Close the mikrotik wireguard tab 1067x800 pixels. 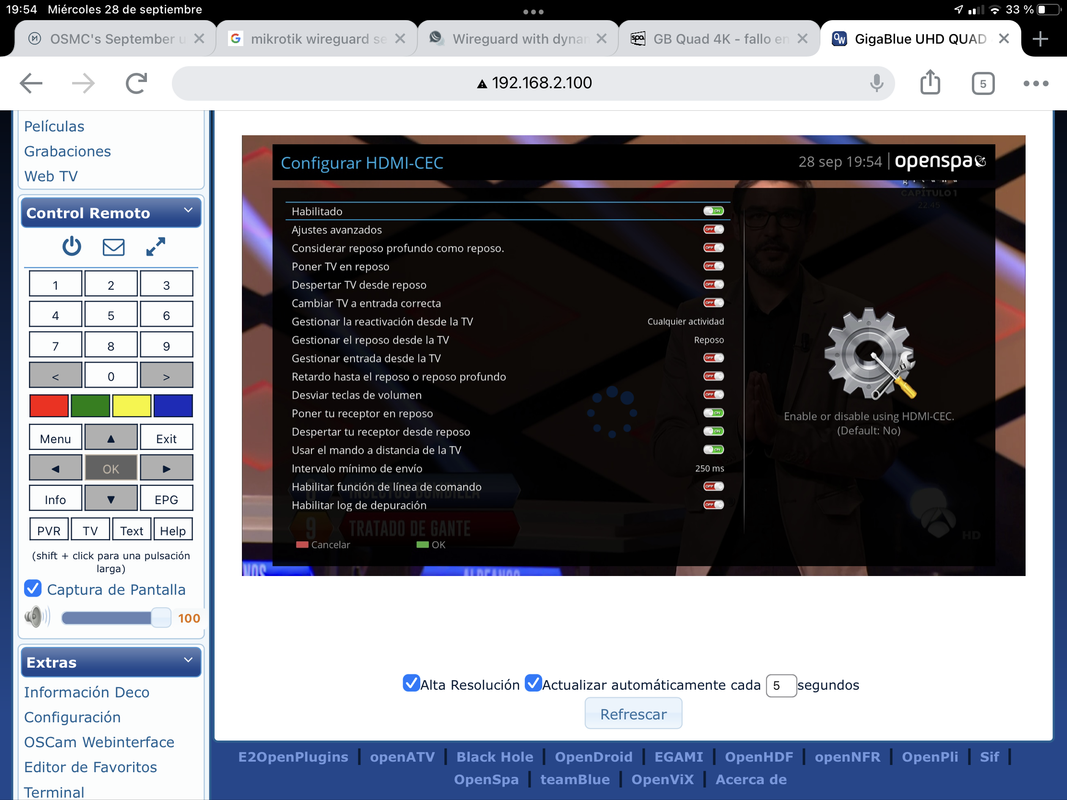[400, 39]
